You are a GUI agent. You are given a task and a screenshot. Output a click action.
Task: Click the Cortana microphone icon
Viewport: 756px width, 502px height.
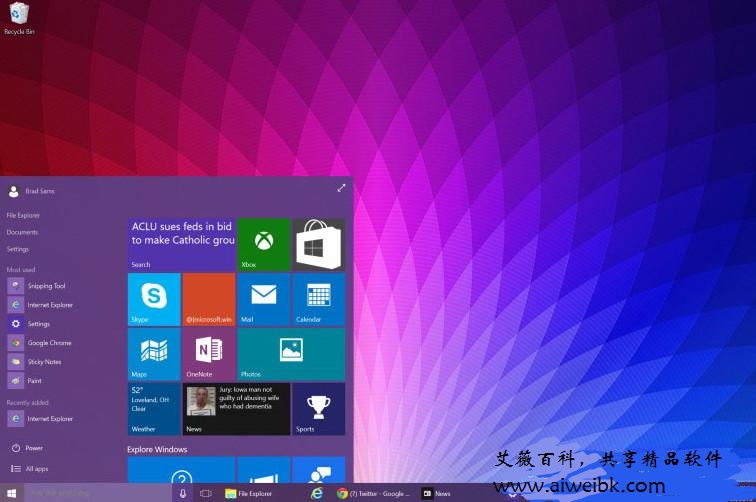pyautogui.click(x=183, y=493)
